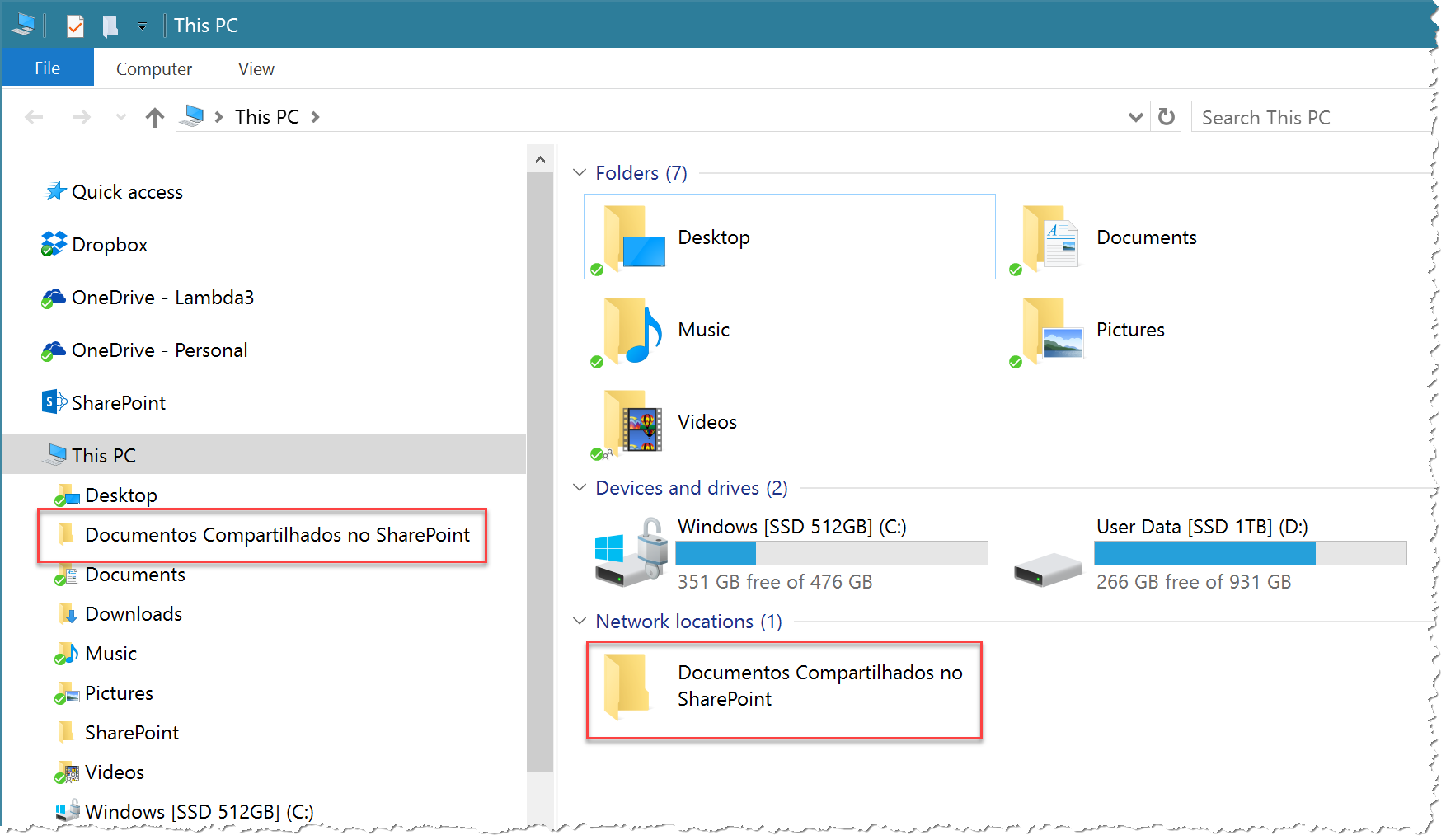
Task: Select This PC in navigation pane
Action: (264, 454)
